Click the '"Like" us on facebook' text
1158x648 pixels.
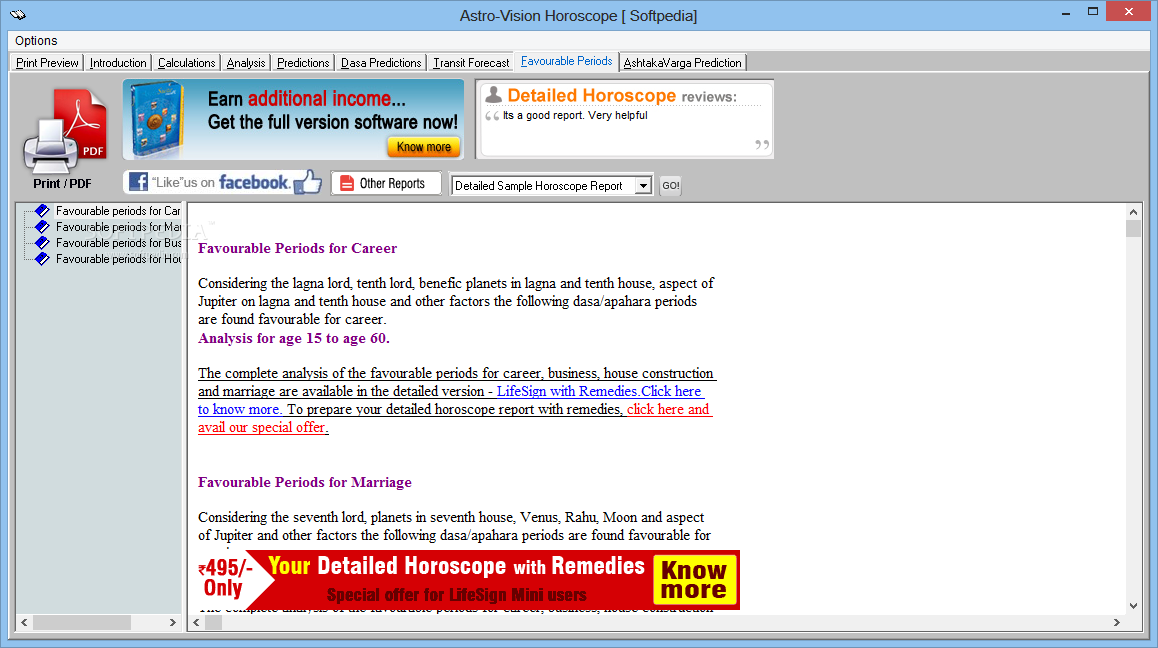coord(220,182)
